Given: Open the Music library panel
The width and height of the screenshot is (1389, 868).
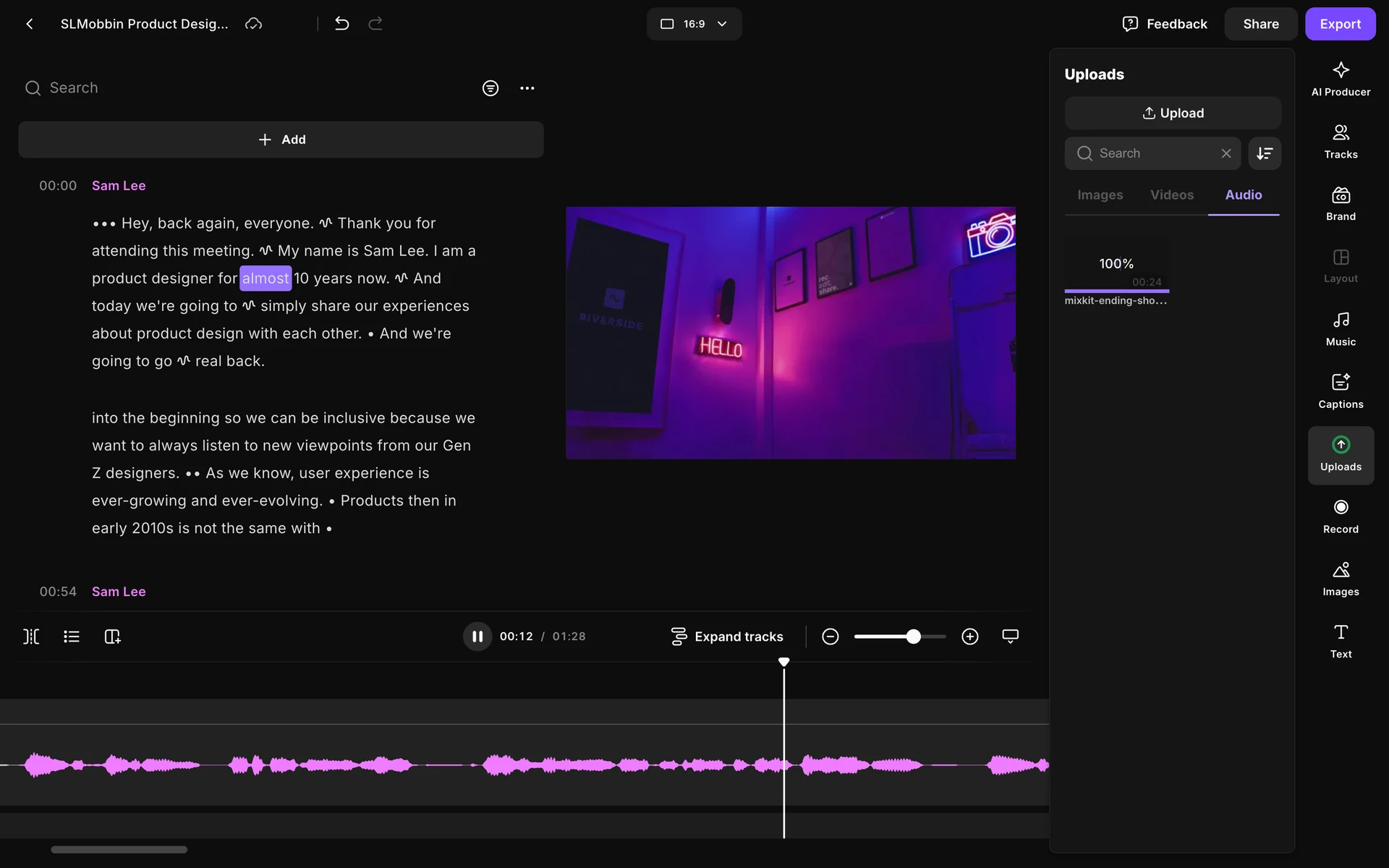Looking at the screenshot, I should click(x=1341, y=329).
